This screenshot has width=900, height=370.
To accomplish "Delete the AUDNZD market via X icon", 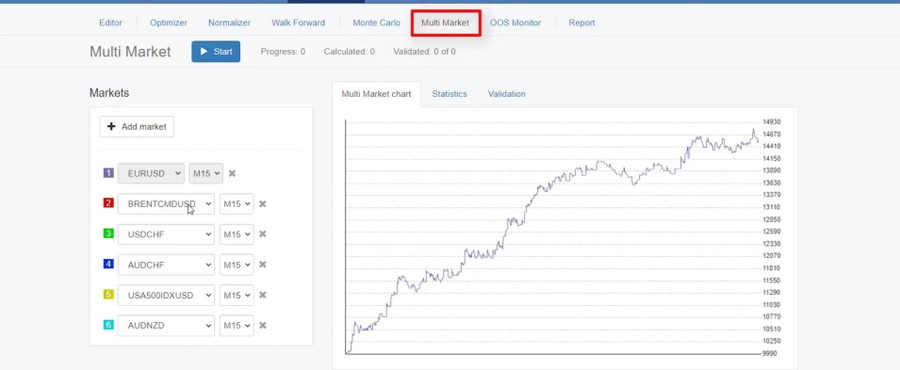I will 262,325.
